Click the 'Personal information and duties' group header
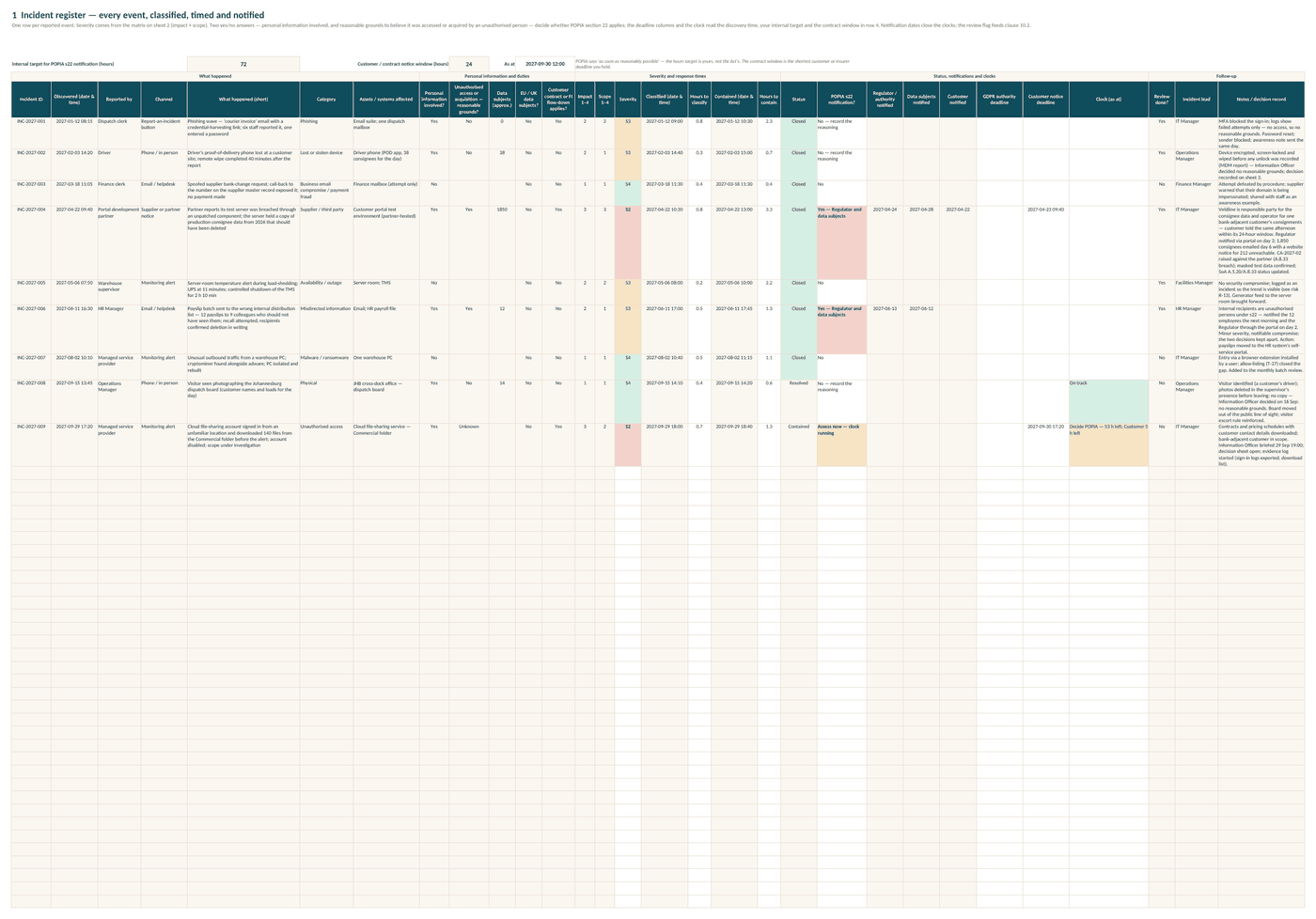1316x919 pixels. (x=496, y=76)
